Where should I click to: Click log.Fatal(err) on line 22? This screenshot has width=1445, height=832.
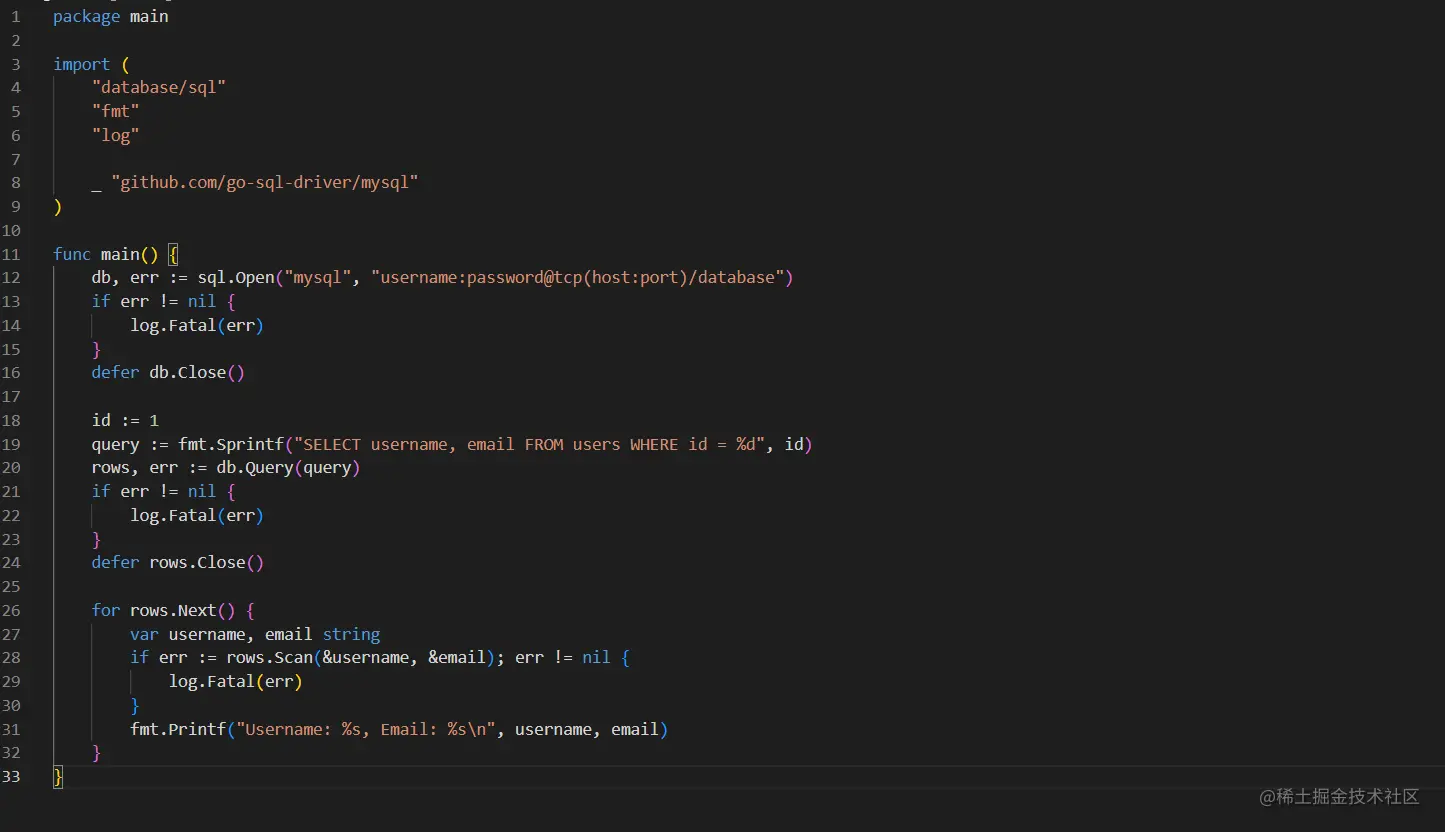197,515
